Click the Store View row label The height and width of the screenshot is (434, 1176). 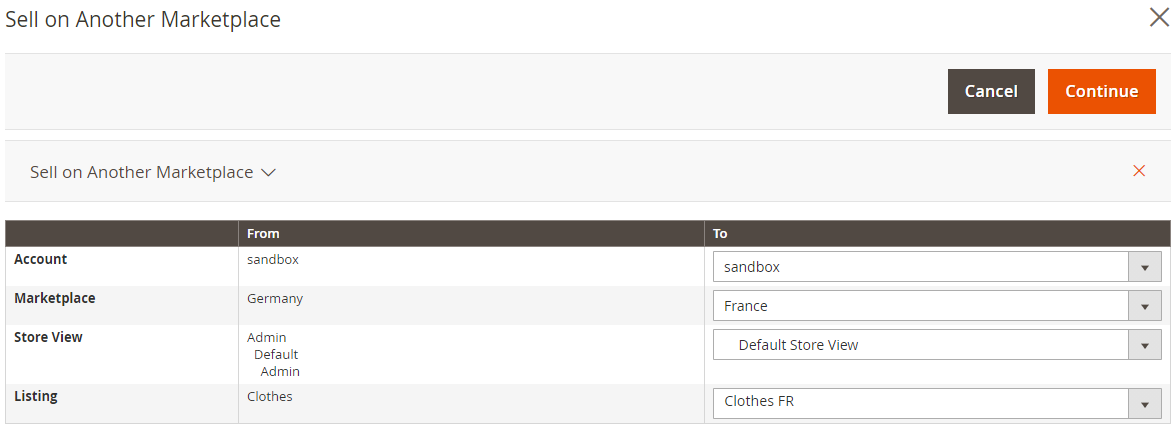click(48, 337)
